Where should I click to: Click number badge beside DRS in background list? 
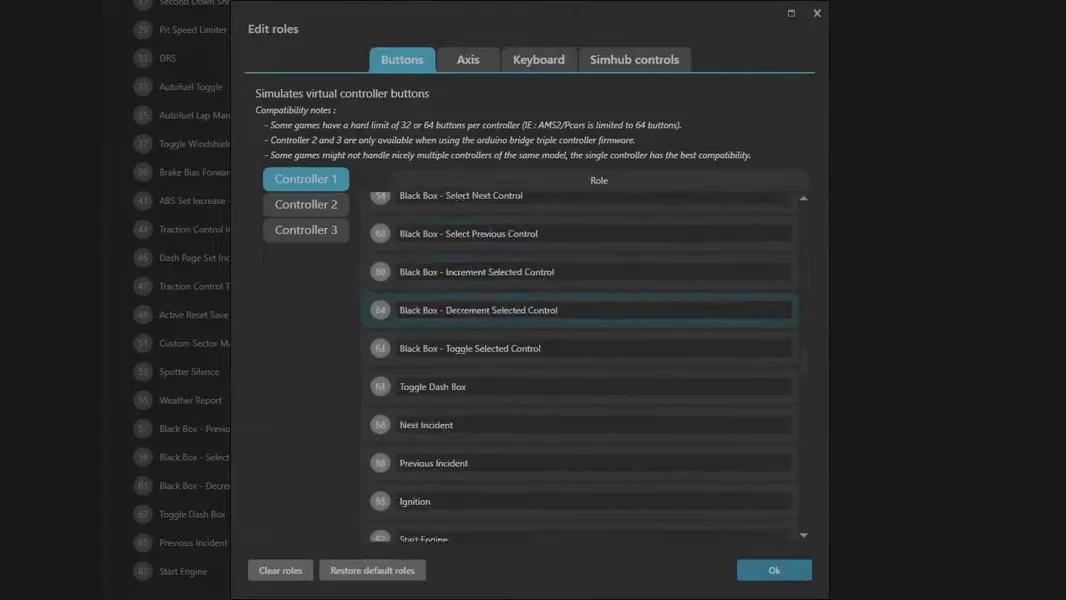(143, 58)
